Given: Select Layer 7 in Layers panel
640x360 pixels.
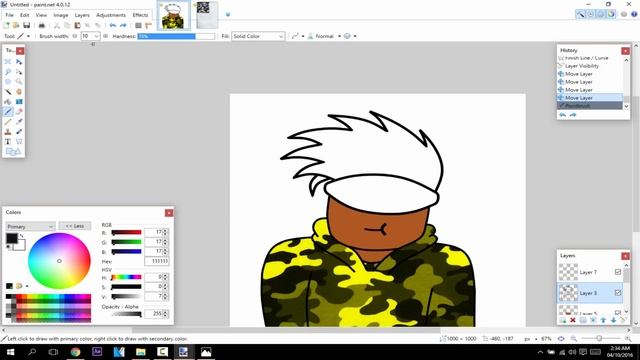Looking at the screenshot, I should click(x=590, y=272).
